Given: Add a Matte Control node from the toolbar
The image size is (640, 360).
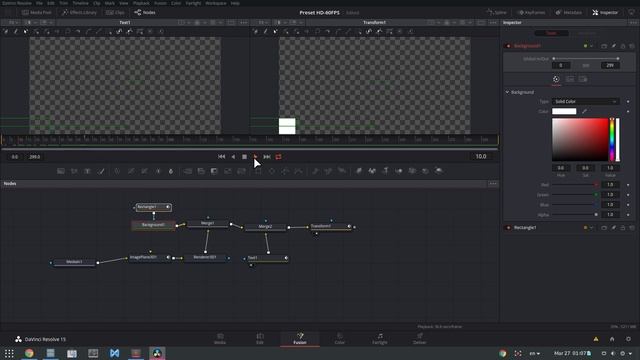Looking at the screenshot, I should (214, 171).
